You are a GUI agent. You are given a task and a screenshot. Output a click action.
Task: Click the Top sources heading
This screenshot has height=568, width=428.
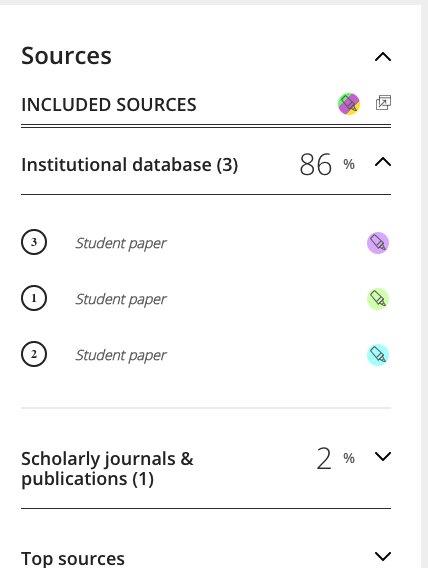coord(73,559)
